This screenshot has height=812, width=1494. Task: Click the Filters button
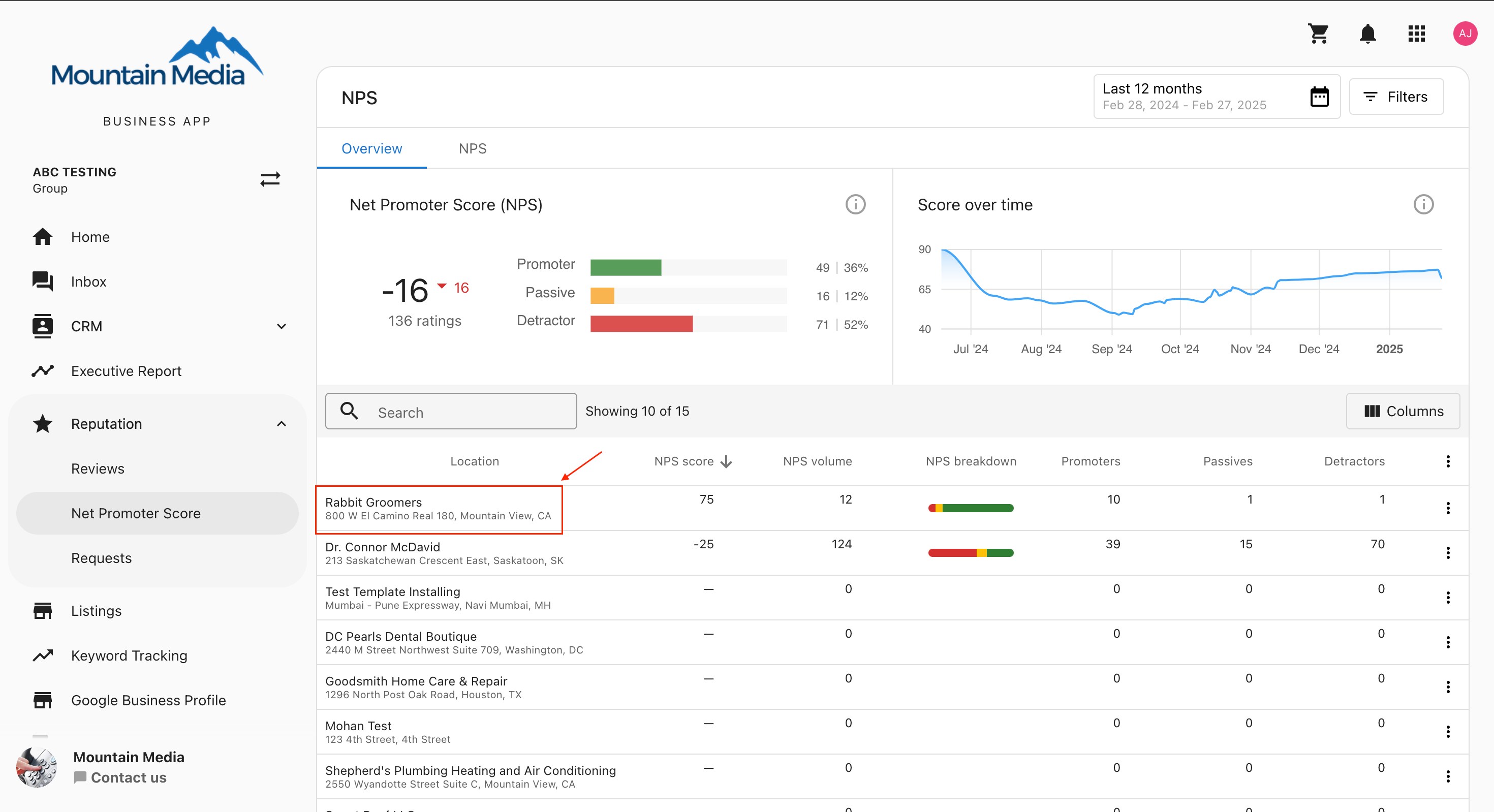click(x=1396, y=97)
